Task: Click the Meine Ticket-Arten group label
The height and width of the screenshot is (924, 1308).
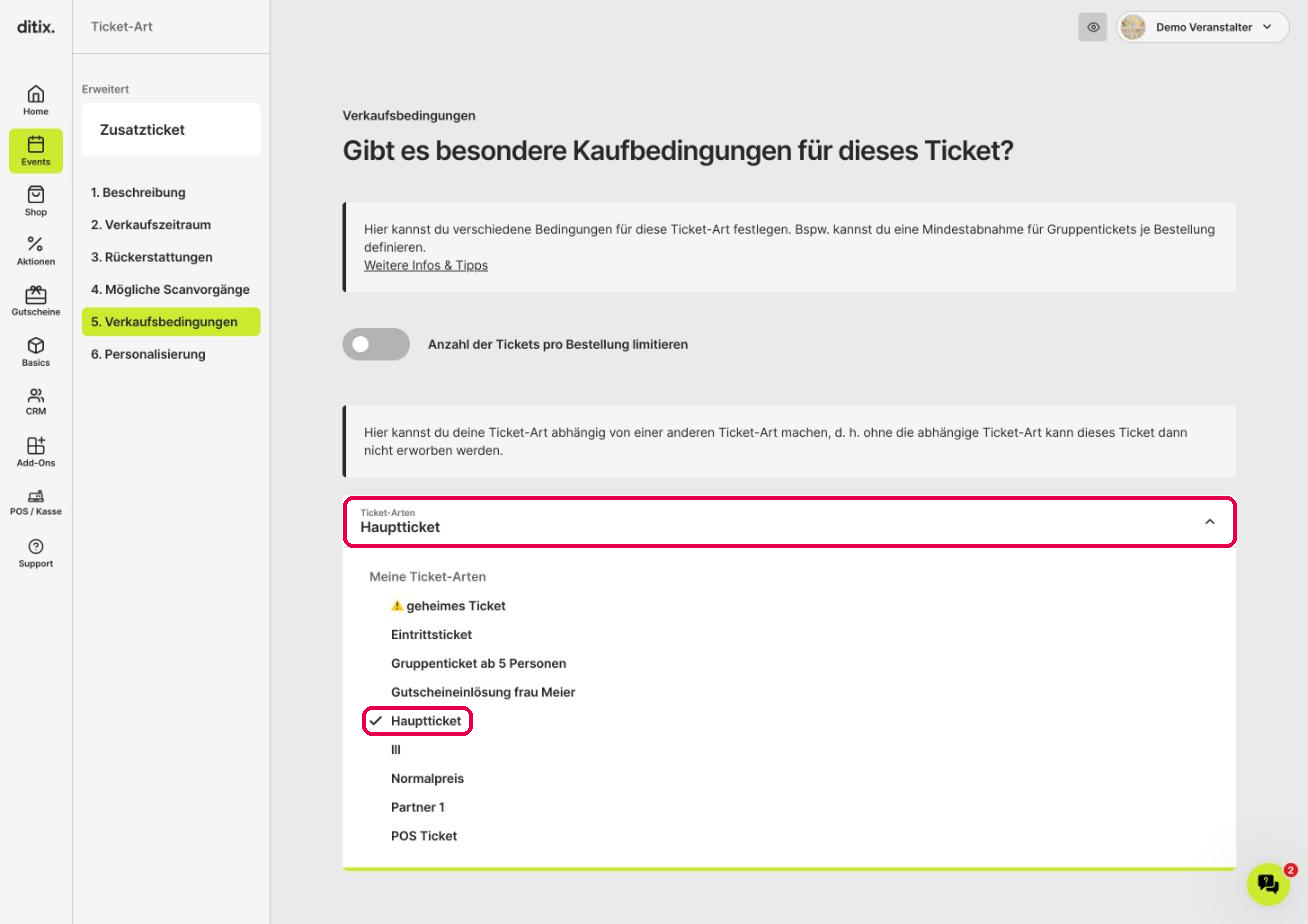Action: [428, 577]
